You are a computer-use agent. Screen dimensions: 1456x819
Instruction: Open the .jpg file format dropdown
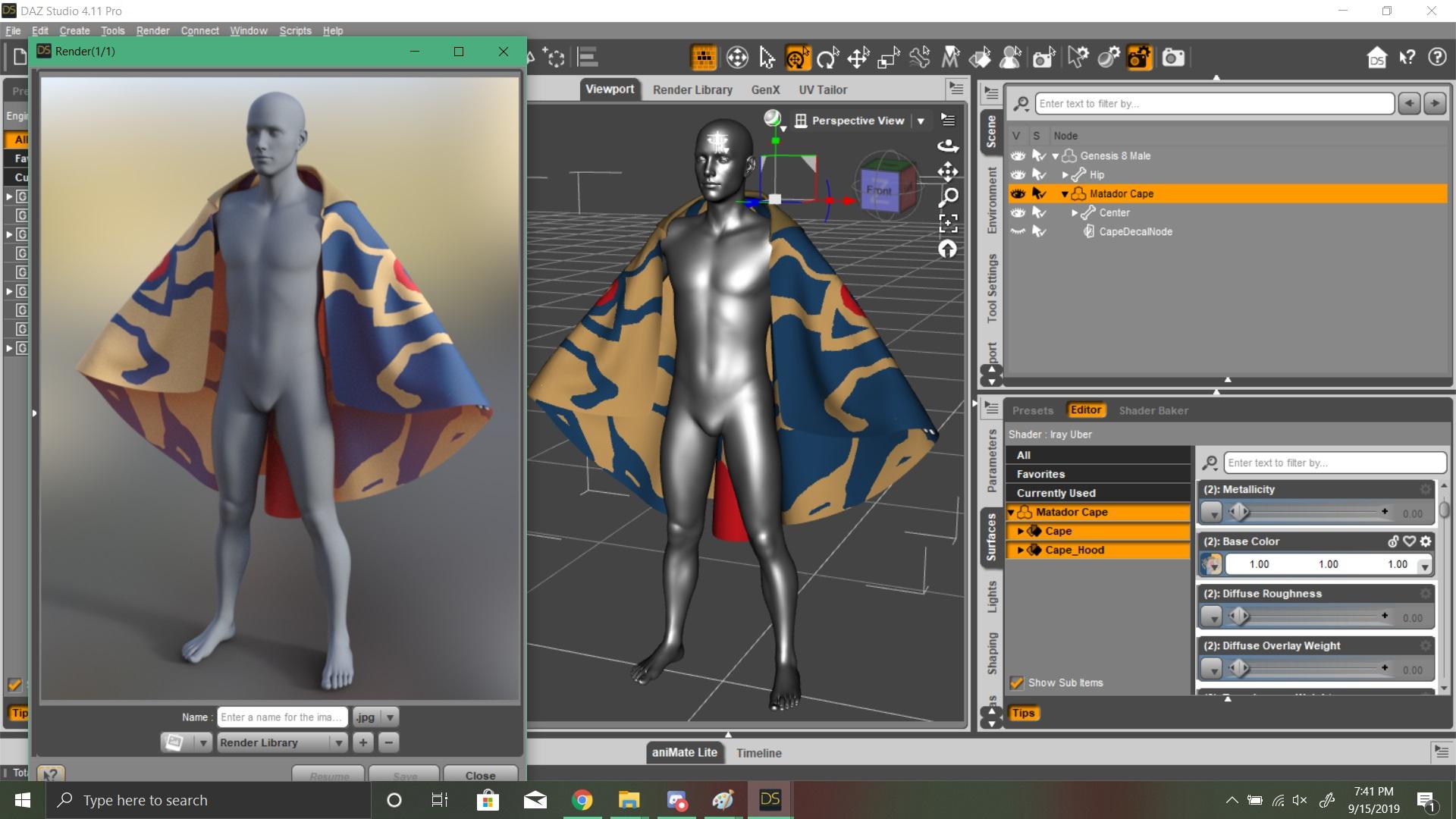[x=390, y=717]
